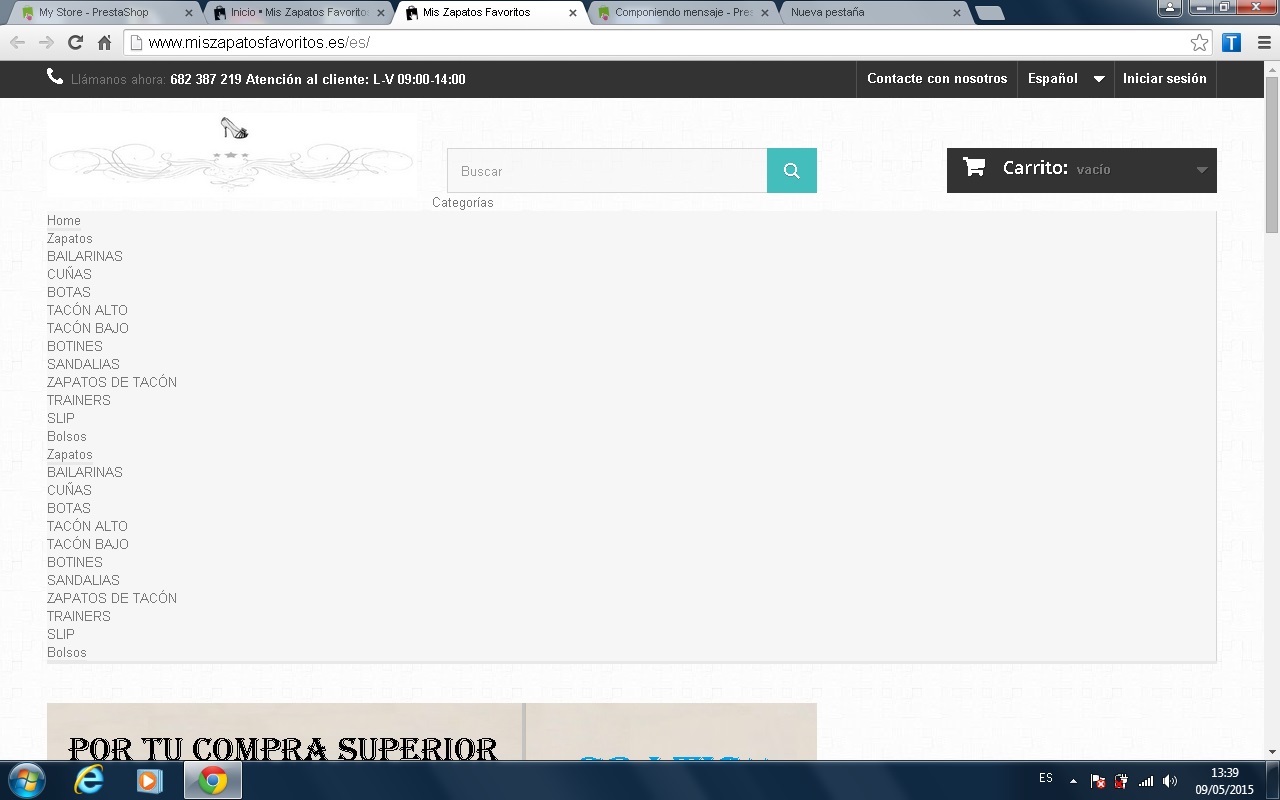Open BOTAS in the upper category list
This screenshot has width=1280, height=800.
tap(69, 293)
